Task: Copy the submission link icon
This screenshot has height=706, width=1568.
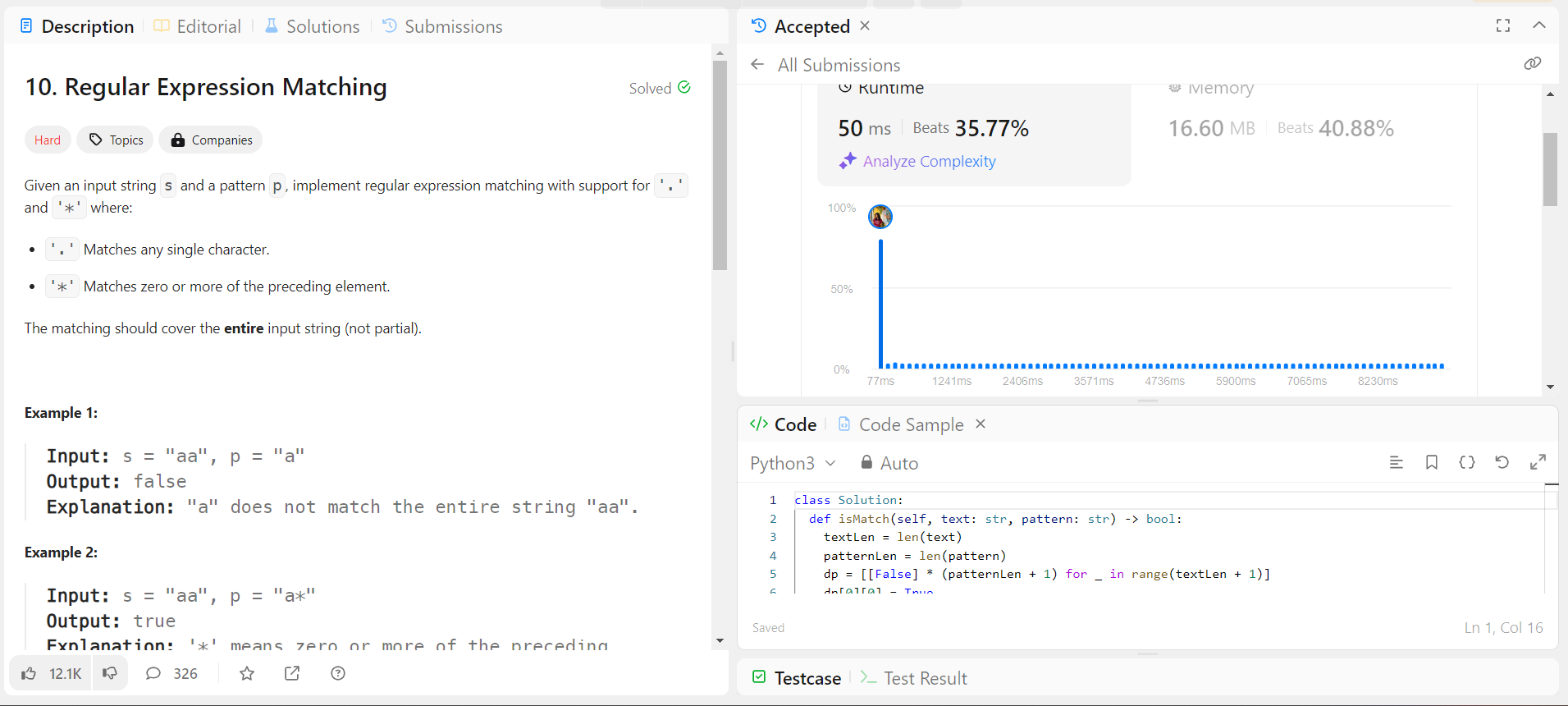Action: [1532, 64]
